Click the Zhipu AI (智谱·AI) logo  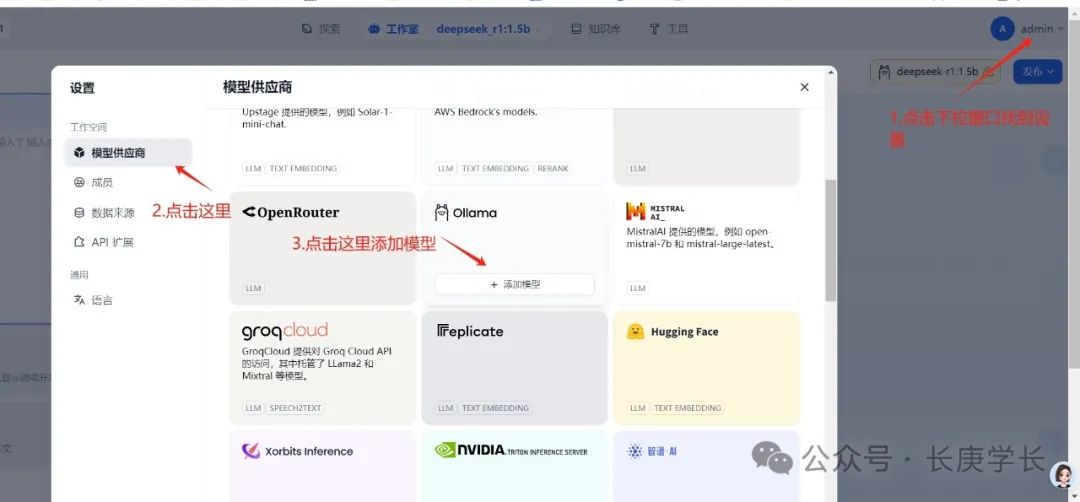tap(652, 452)
